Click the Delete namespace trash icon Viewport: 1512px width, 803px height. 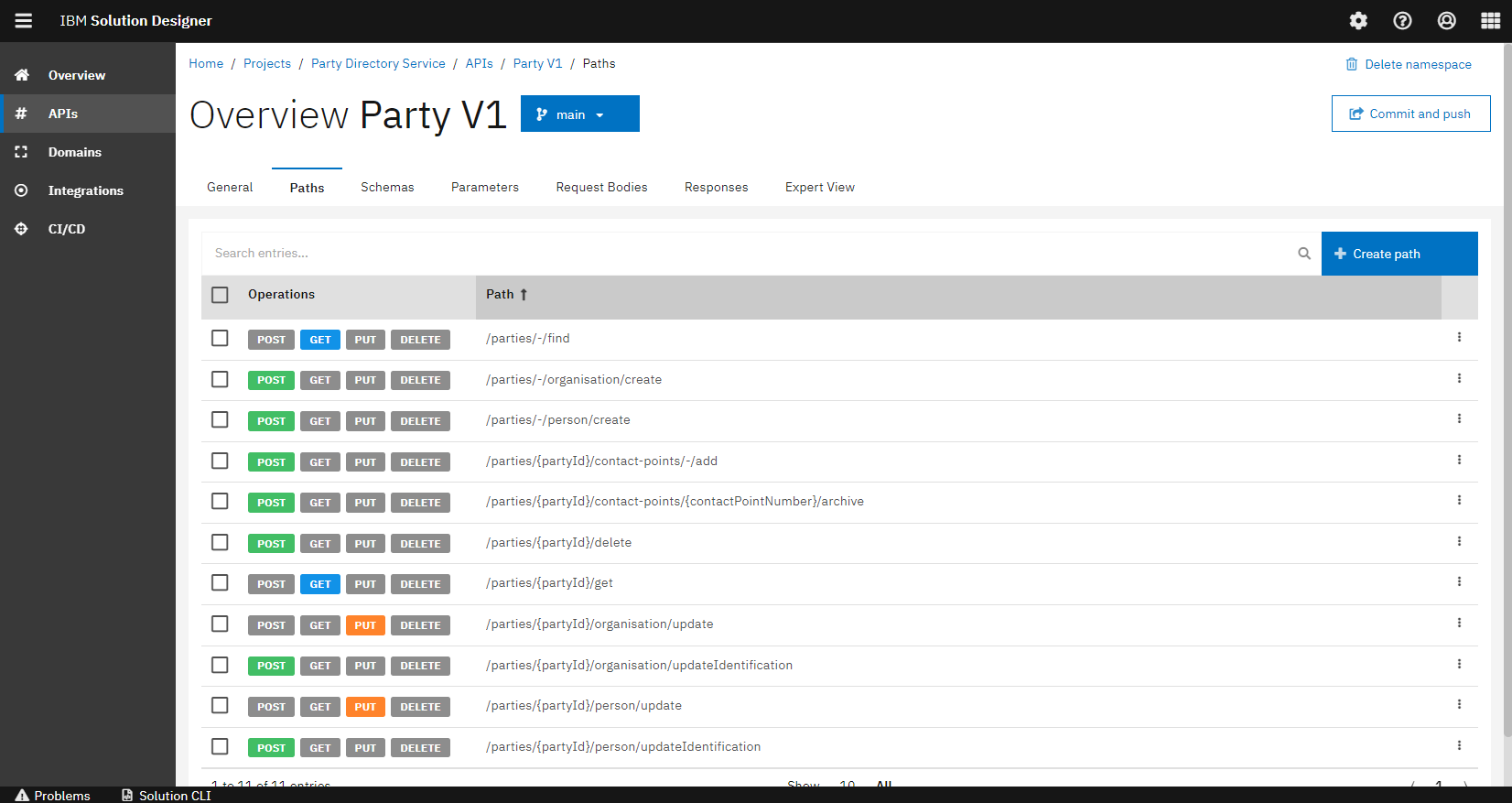pyautogui.click(x=1352, y=64)
